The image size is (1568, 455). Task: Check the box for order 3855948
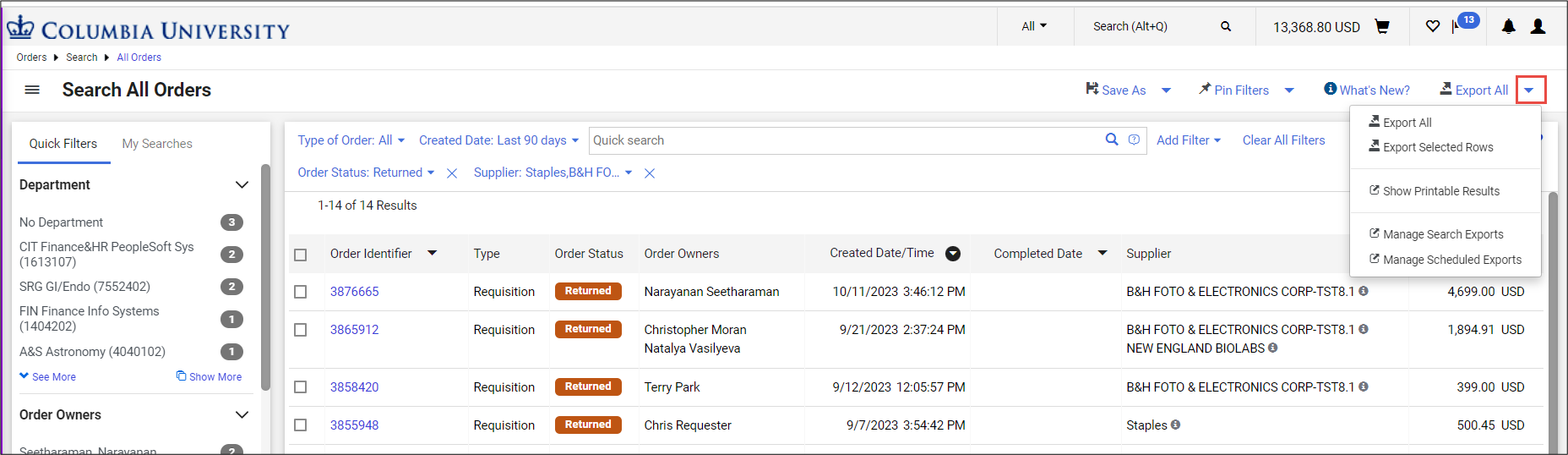pos(300,425)
